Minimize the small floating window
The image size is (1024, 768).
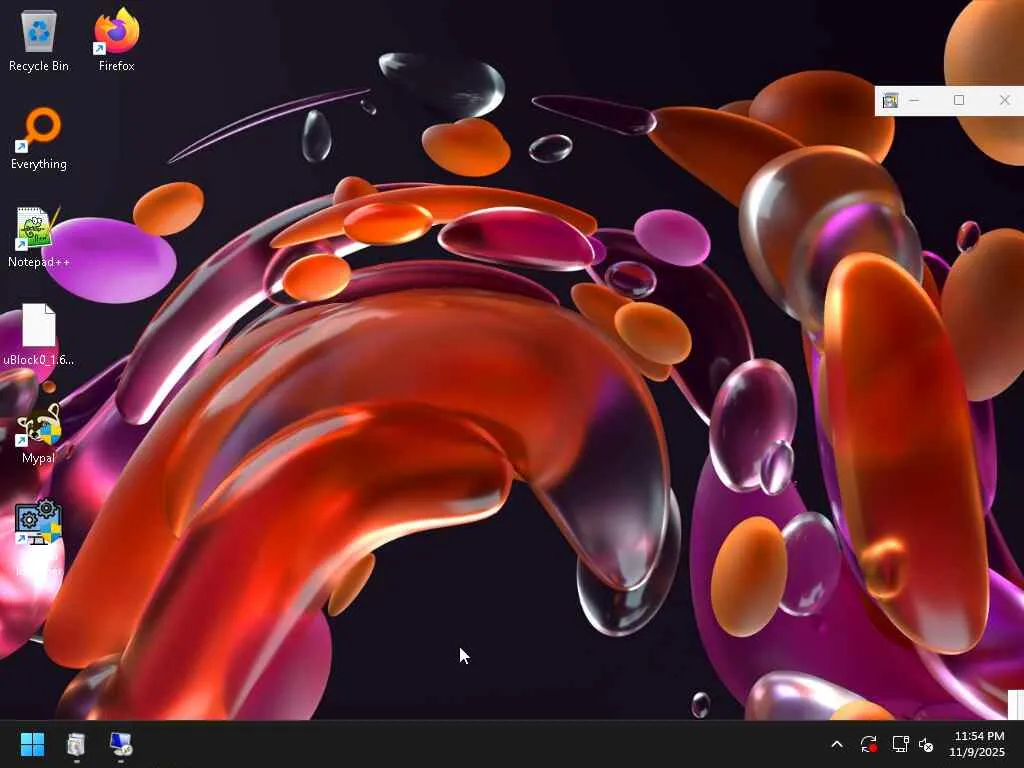point(914,100)
